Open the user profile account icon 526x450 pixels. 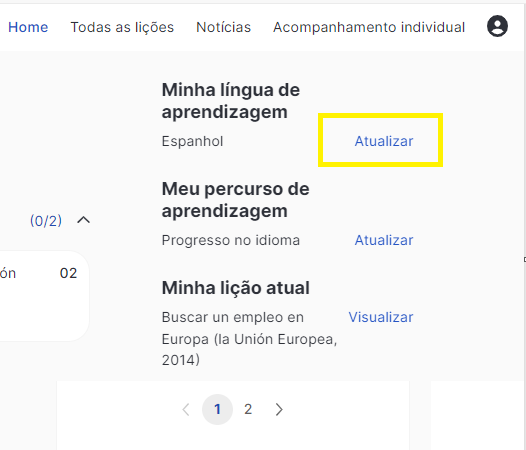click(x=497, y=26)
